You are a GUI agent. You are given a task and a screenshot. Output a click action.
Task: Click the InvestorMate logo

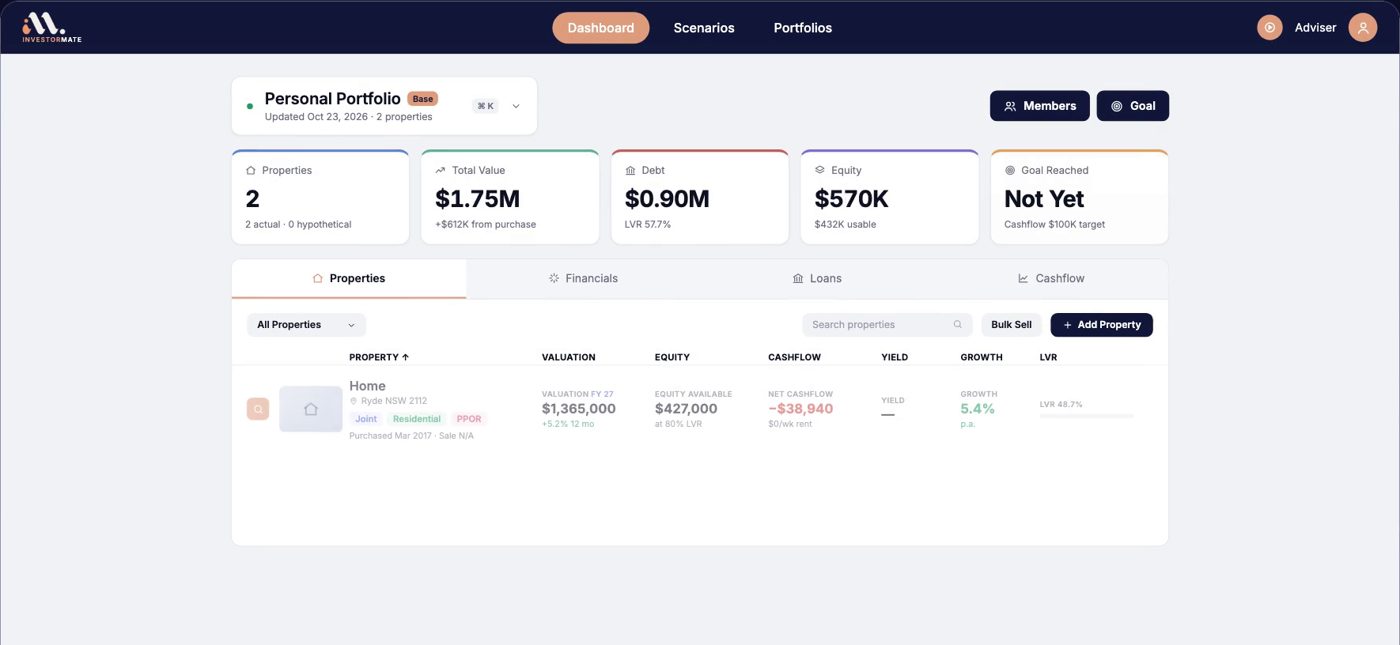(x=52, y=27)
